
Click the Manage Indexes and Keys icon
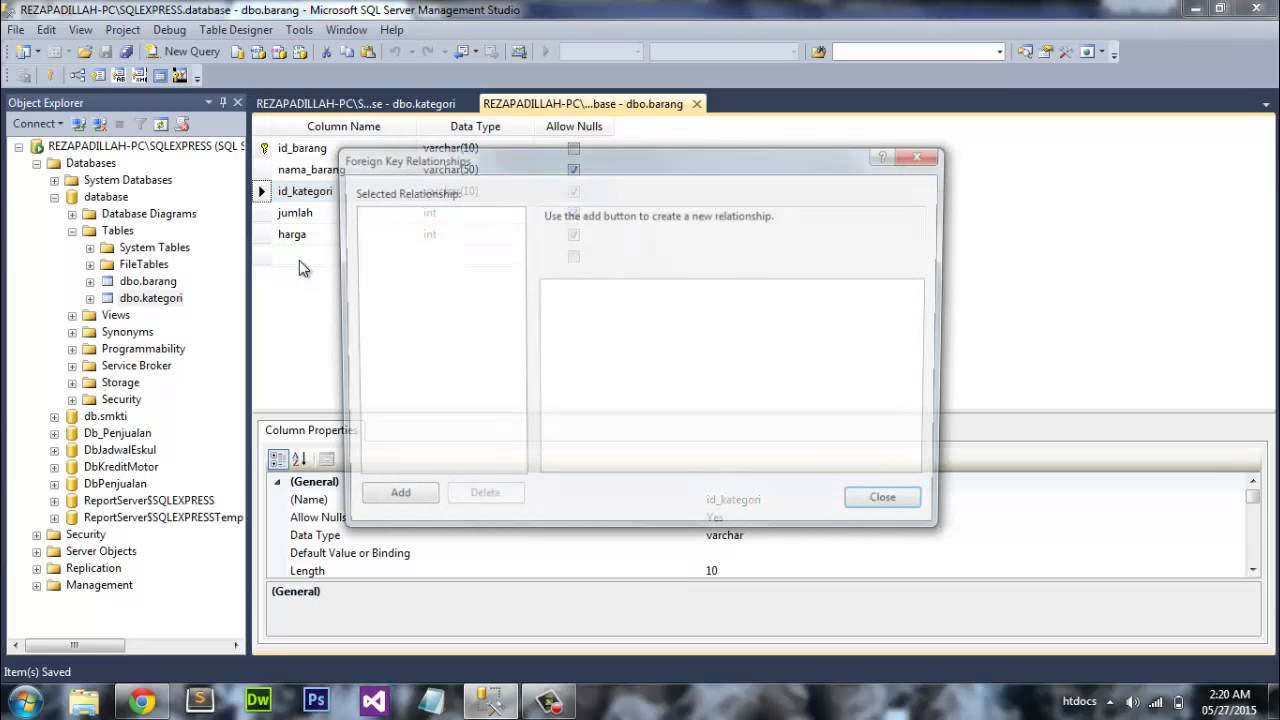[x=98, y=75]
